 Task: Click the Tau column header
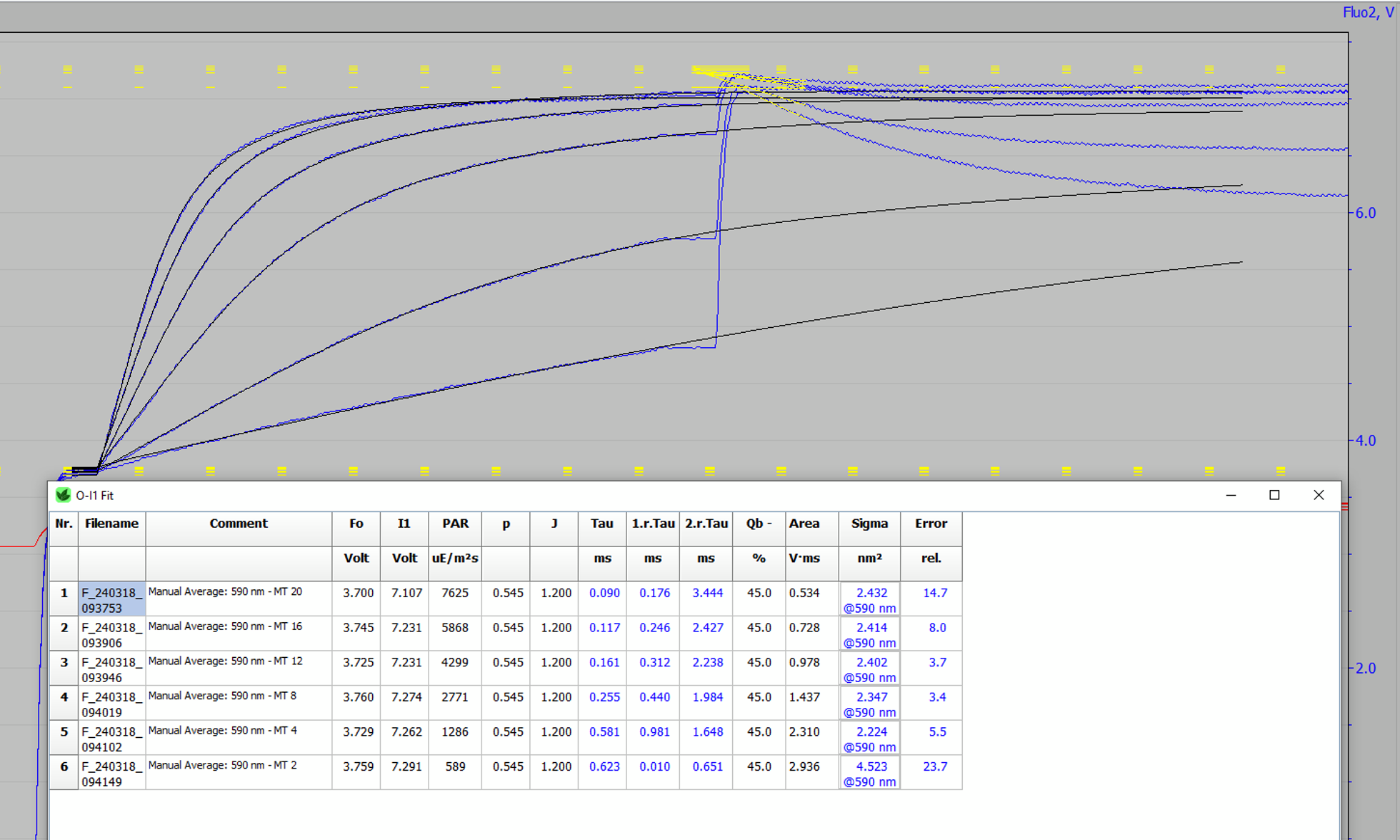(x=601, y=524)
